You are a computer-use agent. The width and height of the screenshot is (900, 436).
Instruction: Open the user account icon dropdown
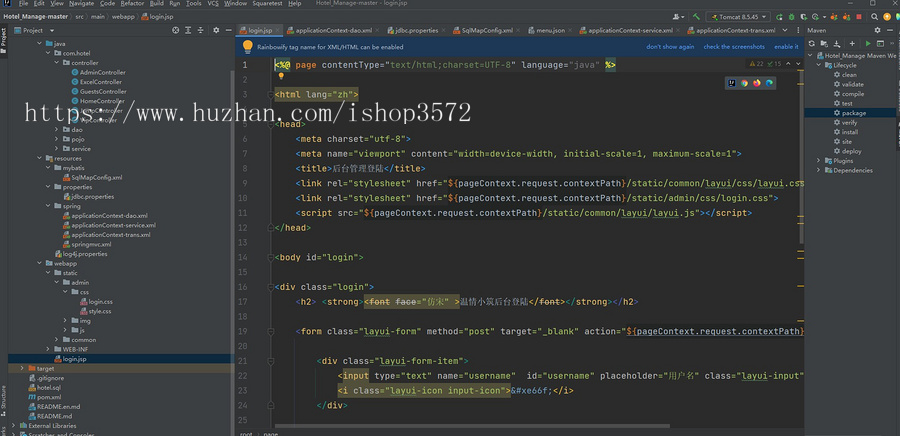pos(678,17)
